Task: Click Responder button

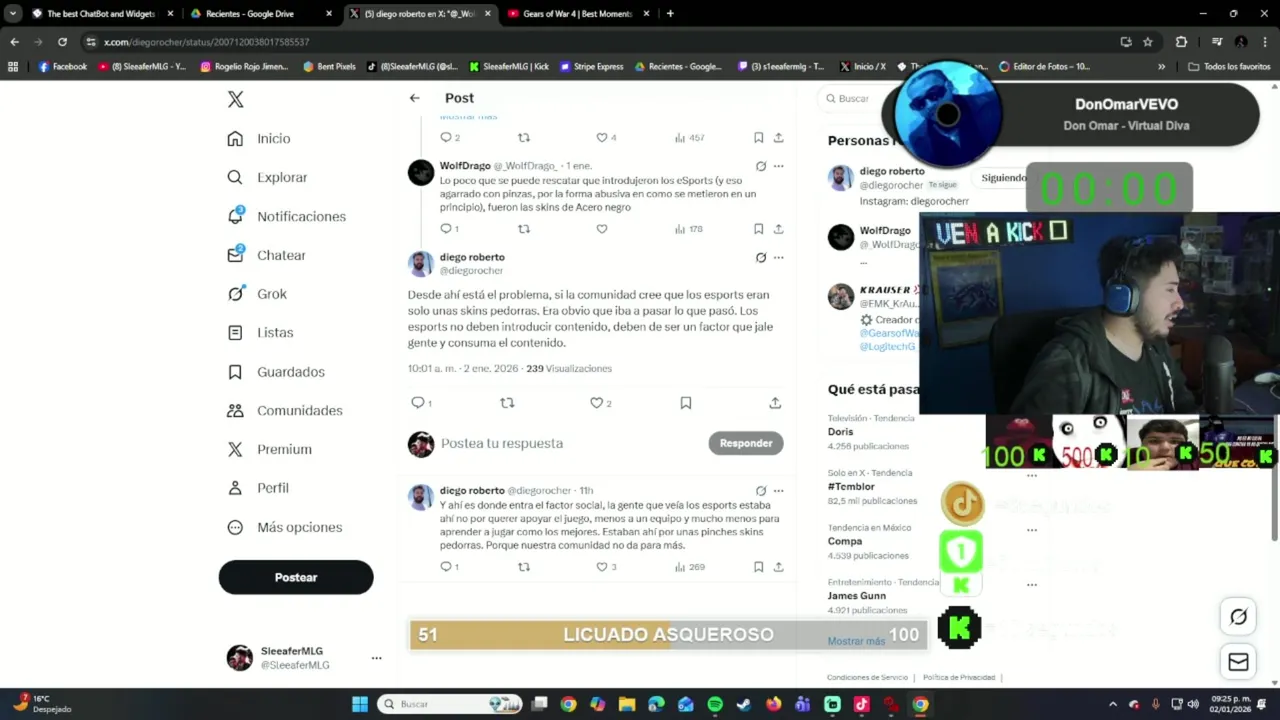Action: (746, 443)
